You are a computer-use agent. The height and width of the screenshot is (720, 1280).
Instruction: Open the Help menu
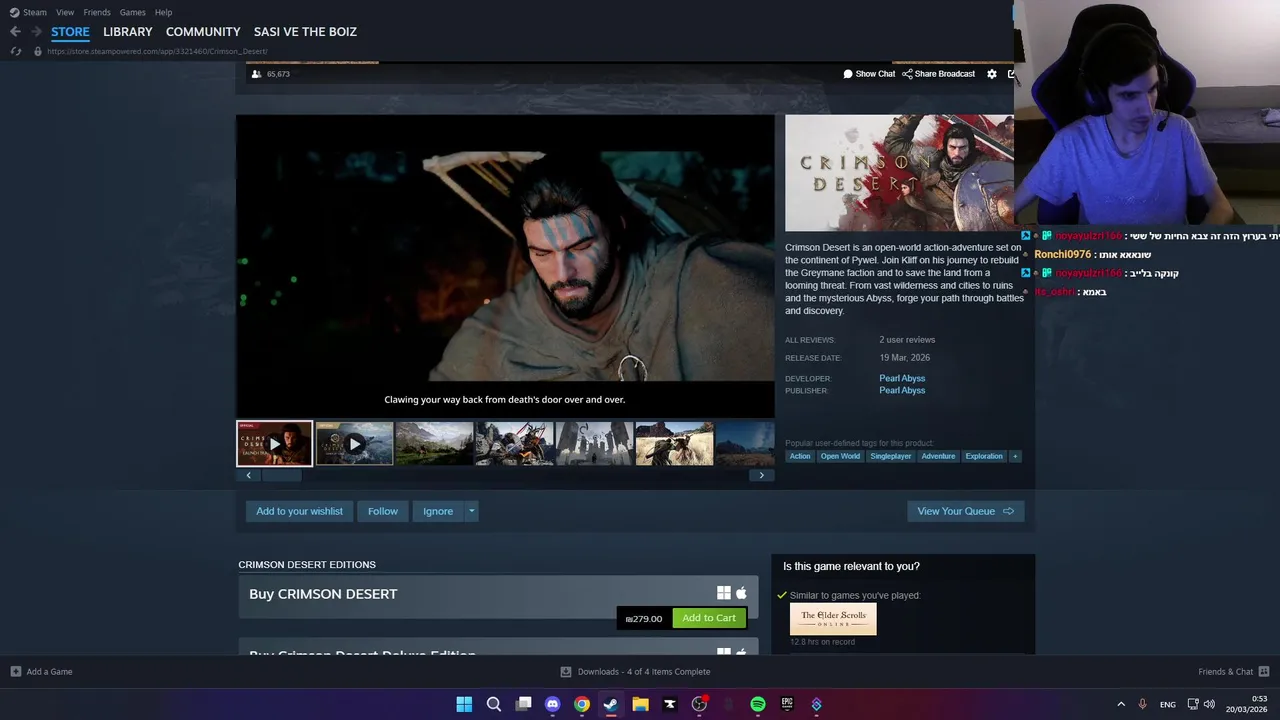click(163, 12)
